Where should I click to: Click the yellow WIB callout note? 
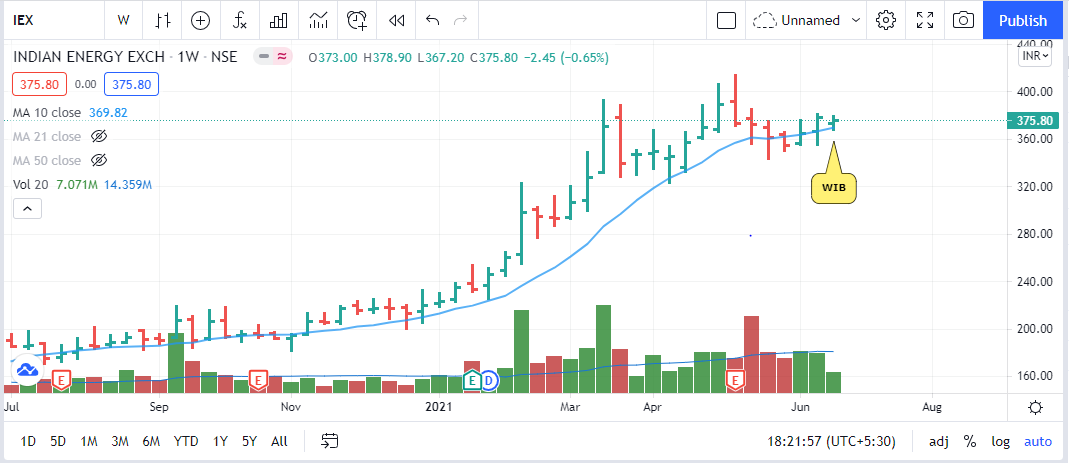click(833, 188)
